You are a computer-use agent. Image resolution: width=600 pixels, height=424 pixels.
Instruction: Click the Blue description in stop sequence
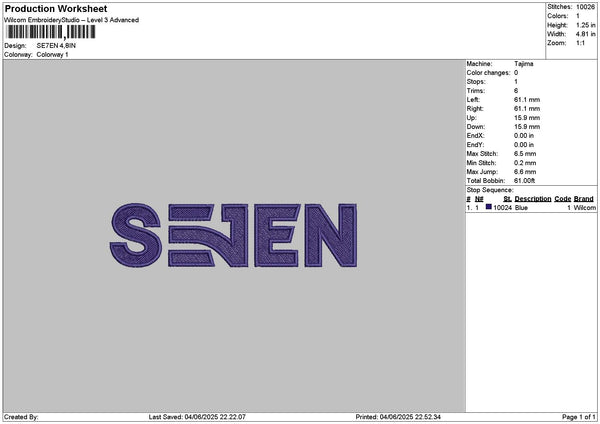click(x=521, y=208)
